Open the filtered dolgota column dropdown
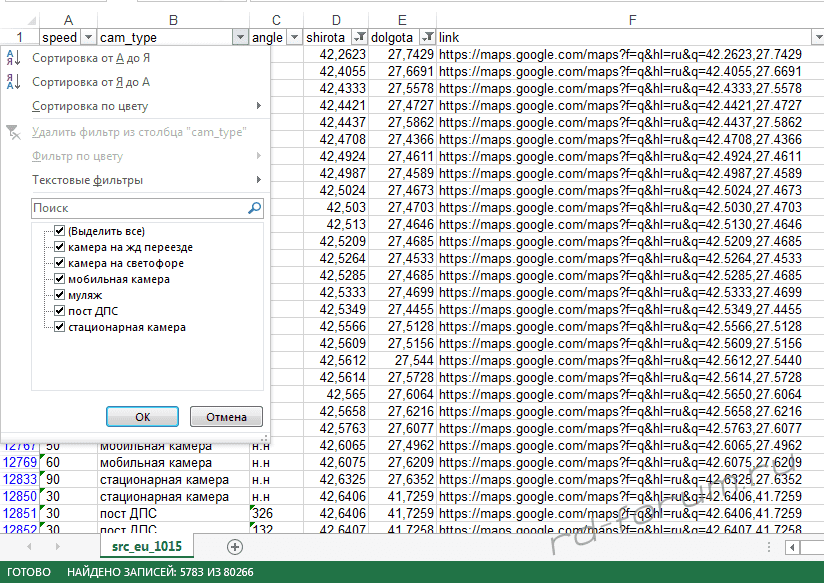The image size is (824, 583). (x=428, y=37)
